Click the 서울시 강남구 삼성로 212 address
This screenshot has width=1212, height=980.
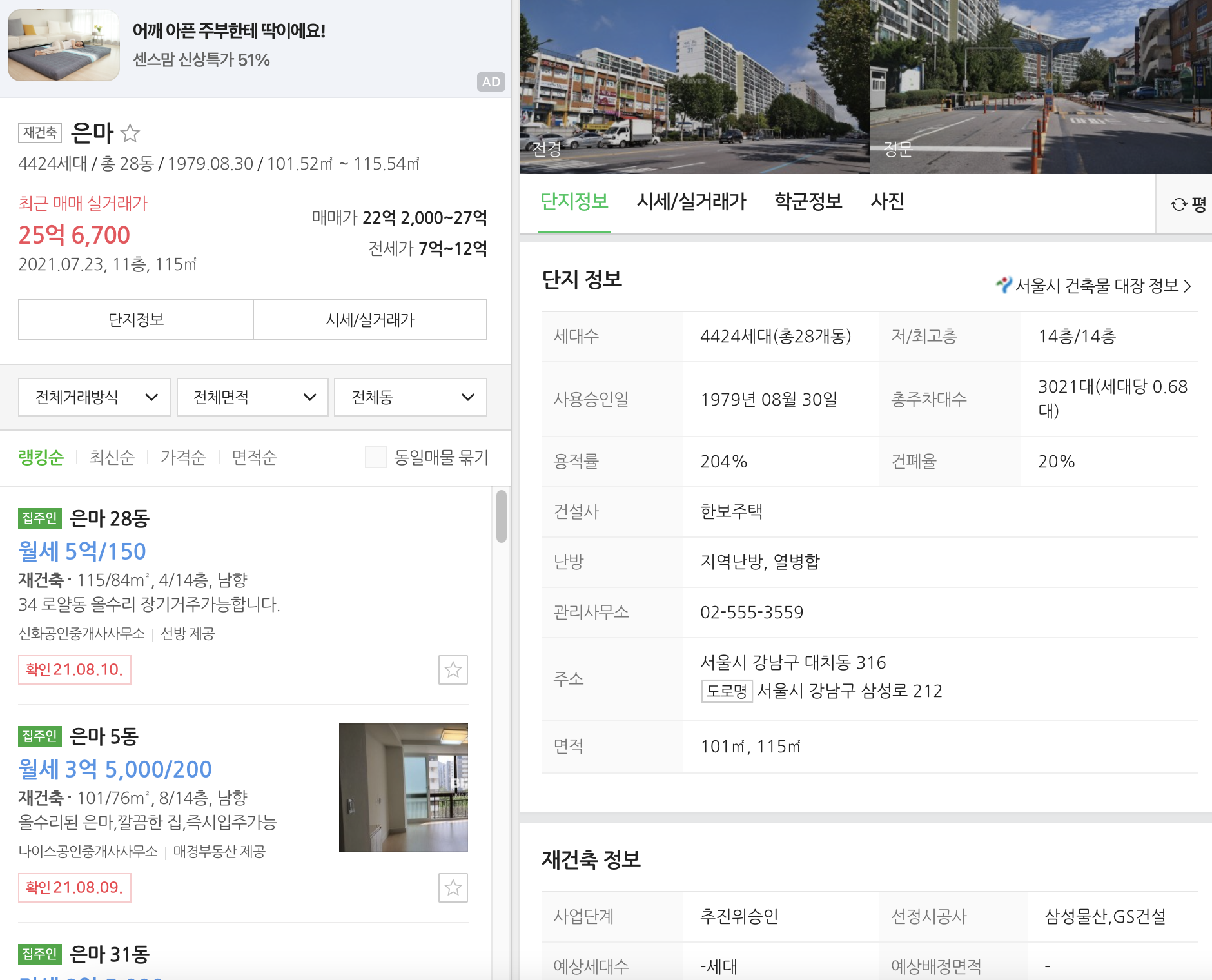pyautogui.click(x=850, y=691)
